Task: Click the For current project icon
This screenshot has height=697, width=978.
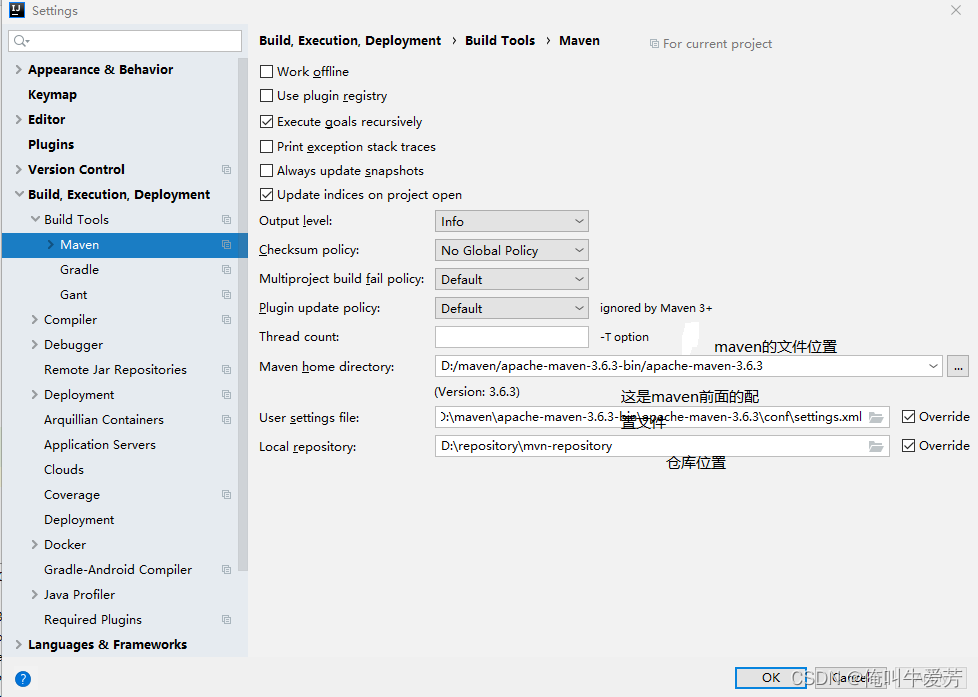Action: [654, 44]
